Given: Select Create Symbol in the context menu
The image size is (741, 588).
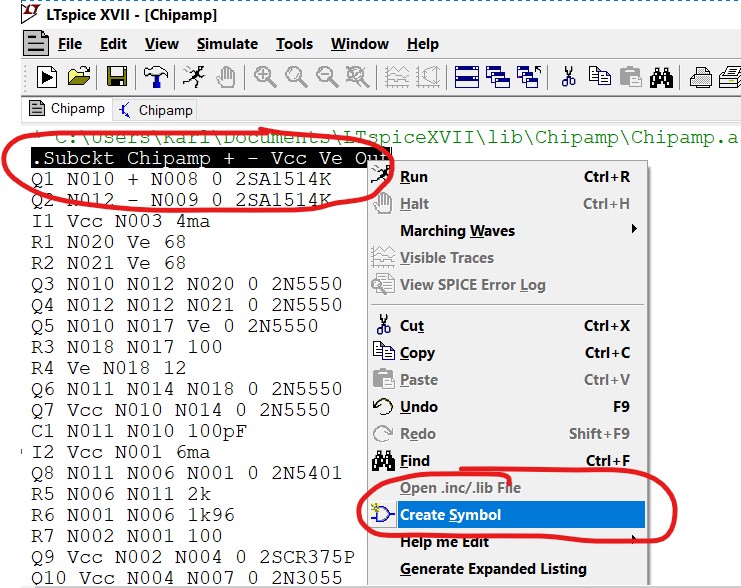Looking at the screenshot, I should [x=507, y=514].
